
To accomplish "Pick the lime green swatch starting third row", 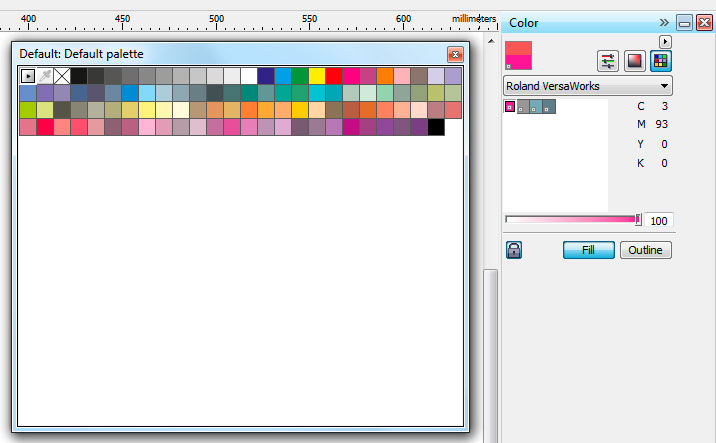I will coord(28,110).
